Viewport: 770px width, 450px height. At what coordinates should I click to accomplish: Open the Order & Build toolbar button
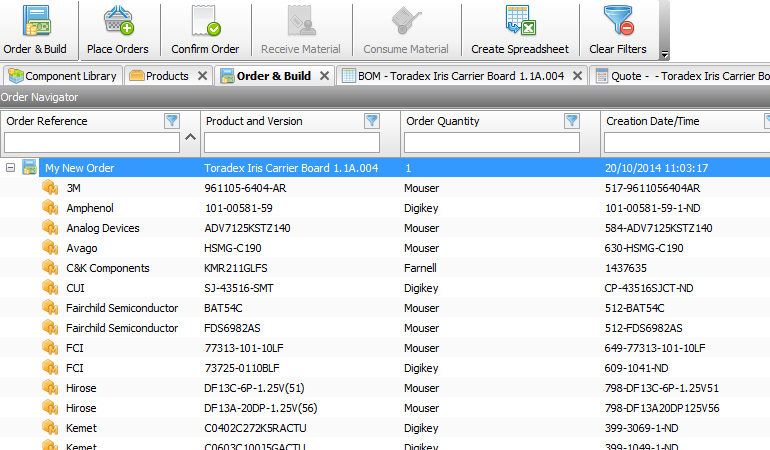(35, 30)
